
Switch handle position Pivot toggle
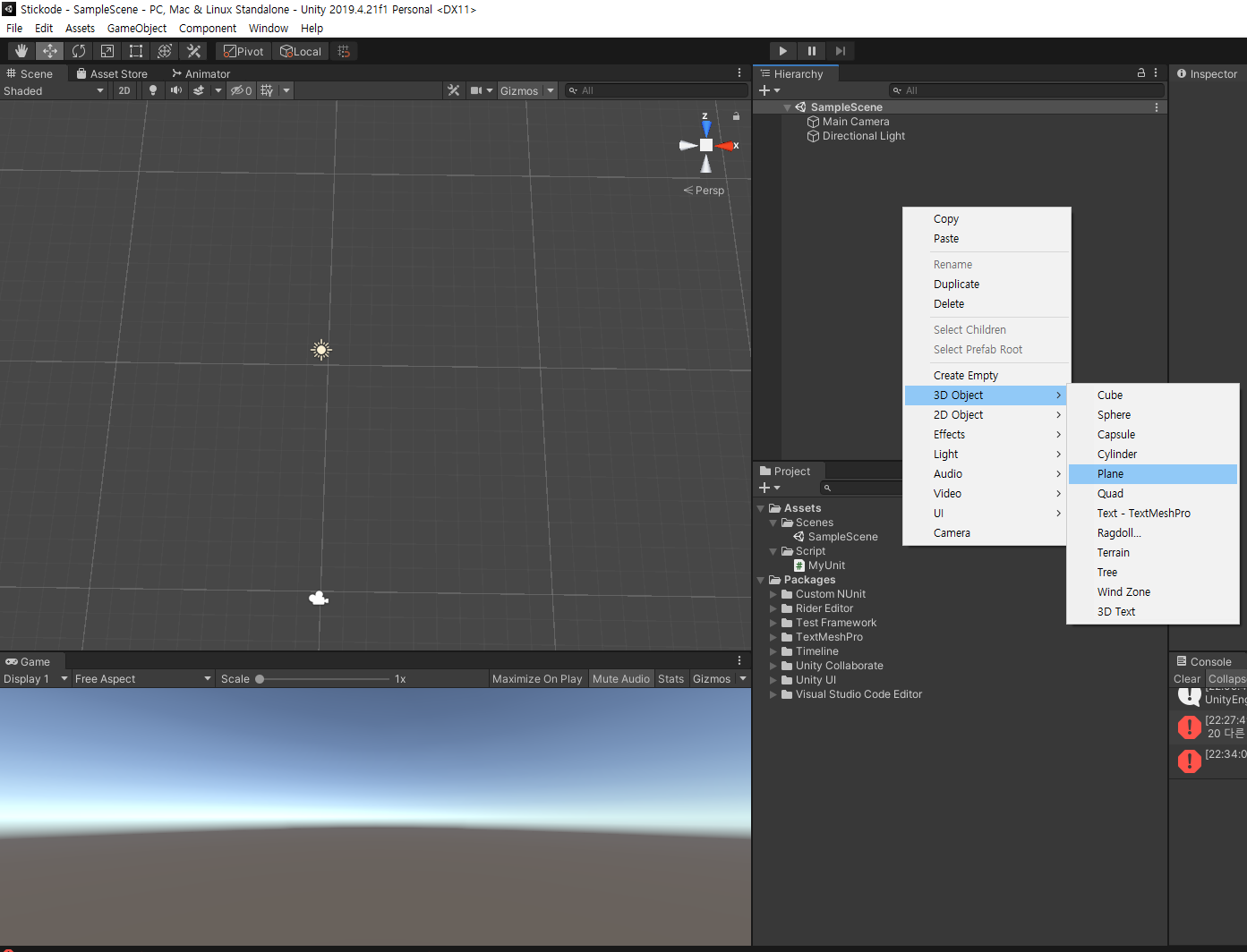click(243, 51)
